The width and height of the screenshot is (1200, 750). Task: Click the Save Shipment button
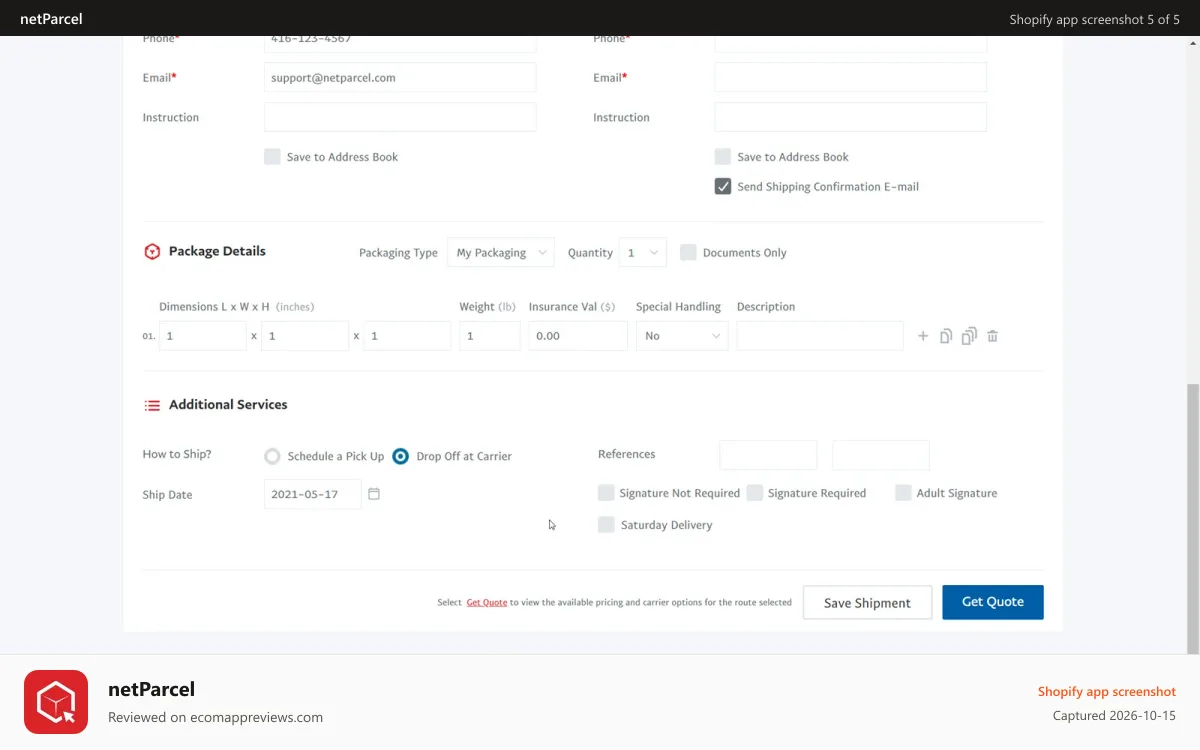tap(867, 603)
